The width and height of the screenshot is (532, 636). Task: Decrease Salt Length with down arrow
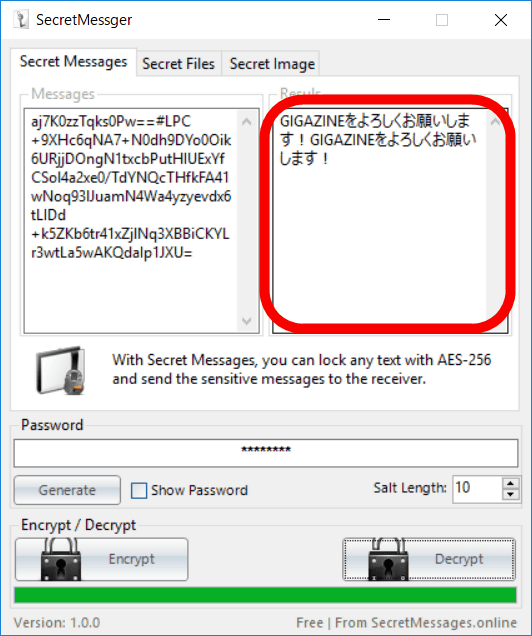[511, 494]
